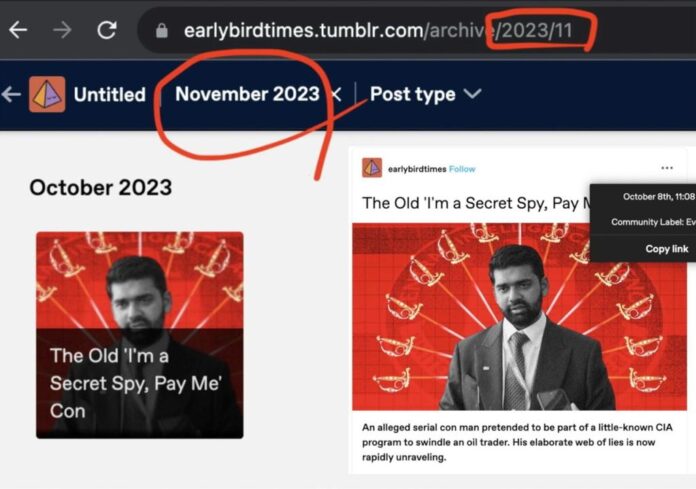Reload the page with the refresh icon
Image resolution: width=696 pixels, height=489 pixels.
[x=106, y=30]
